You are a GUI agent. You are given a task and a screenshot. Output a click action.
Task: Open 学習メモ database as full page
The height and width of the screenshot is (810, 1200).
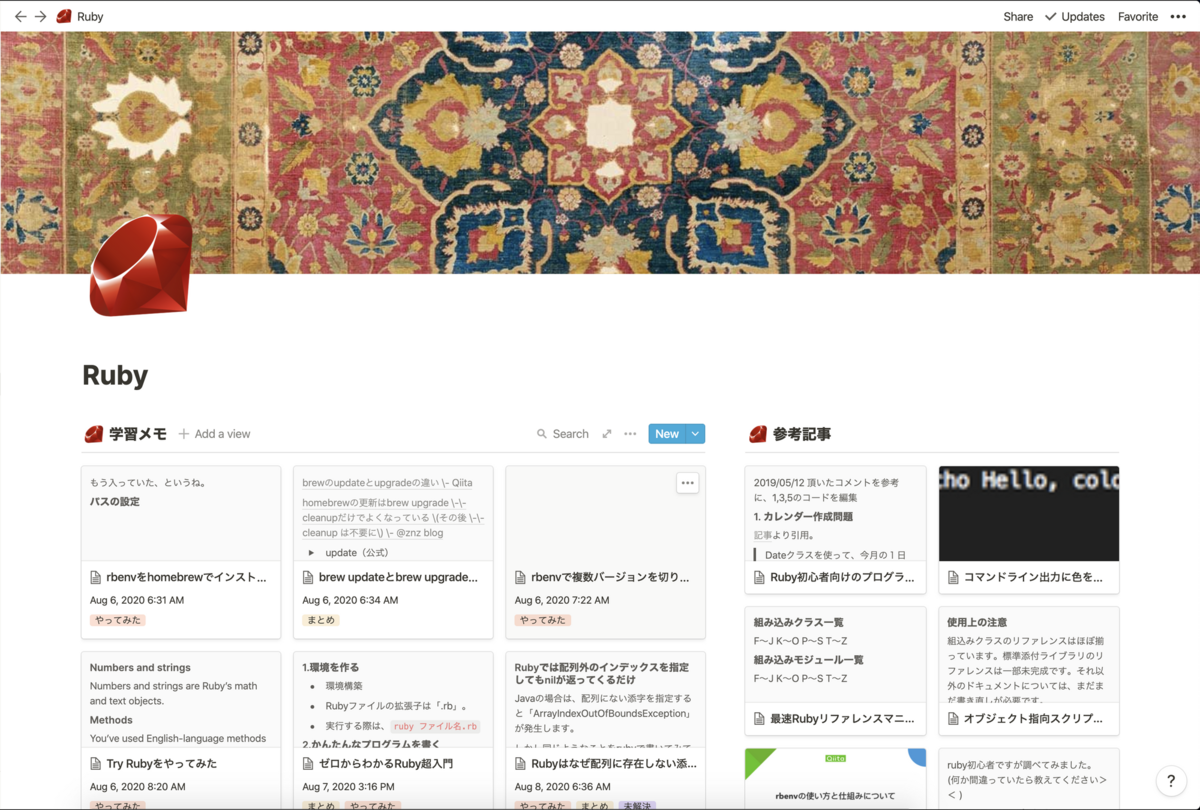[607, 434]
